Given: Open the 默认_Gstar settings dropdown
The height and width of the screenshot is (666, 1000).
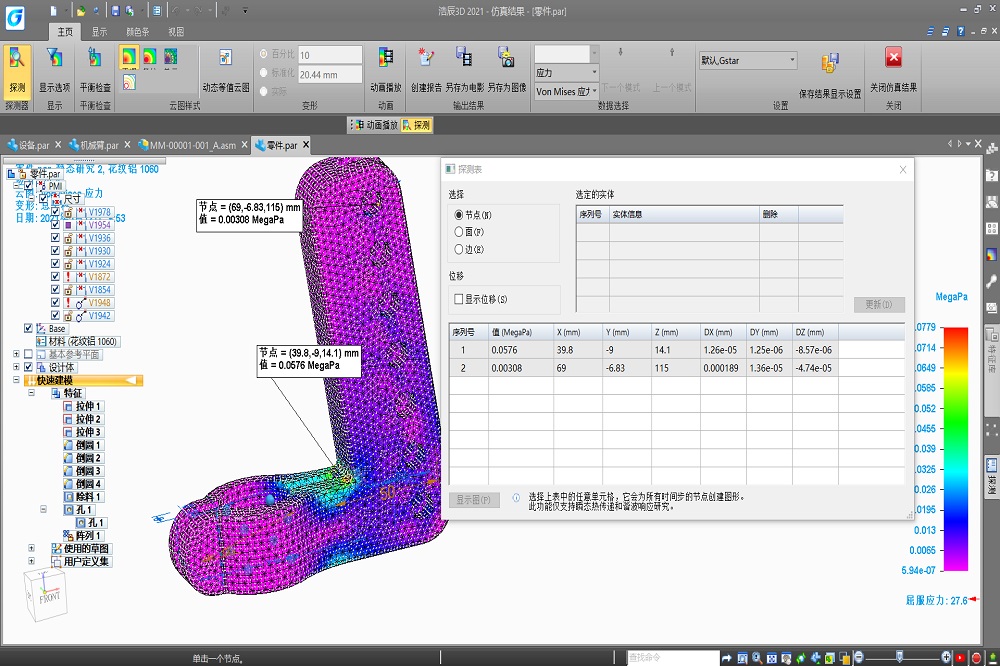Looking at the screenshot, I should coord(748,60).
